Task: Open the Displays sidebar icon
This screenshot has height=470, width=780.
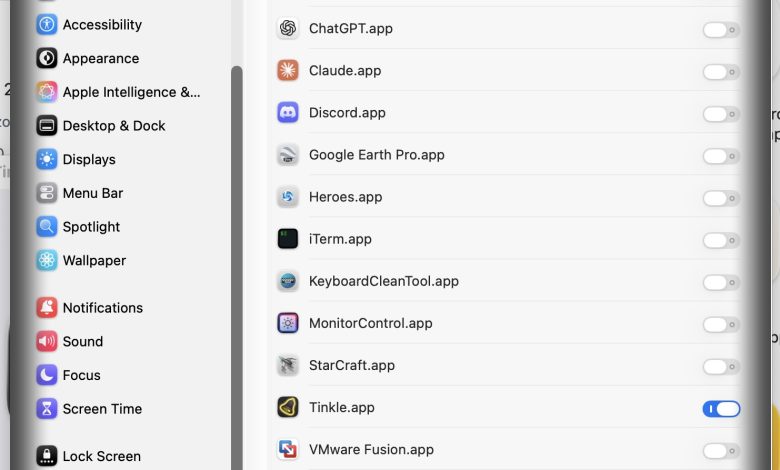Action: [x=47, y=160]
